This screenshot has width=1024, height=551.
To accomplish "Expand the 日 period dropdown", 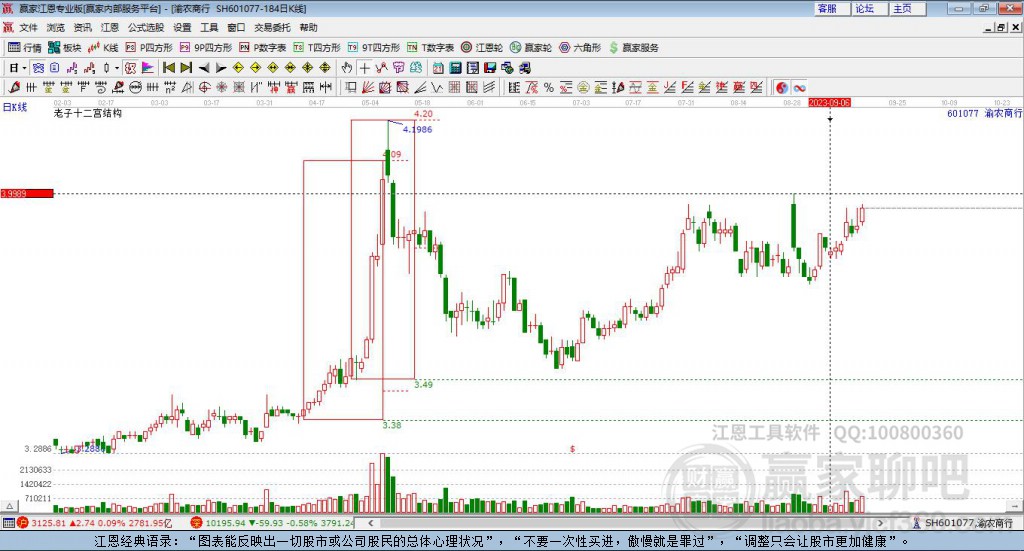I will tap(24, 68).
